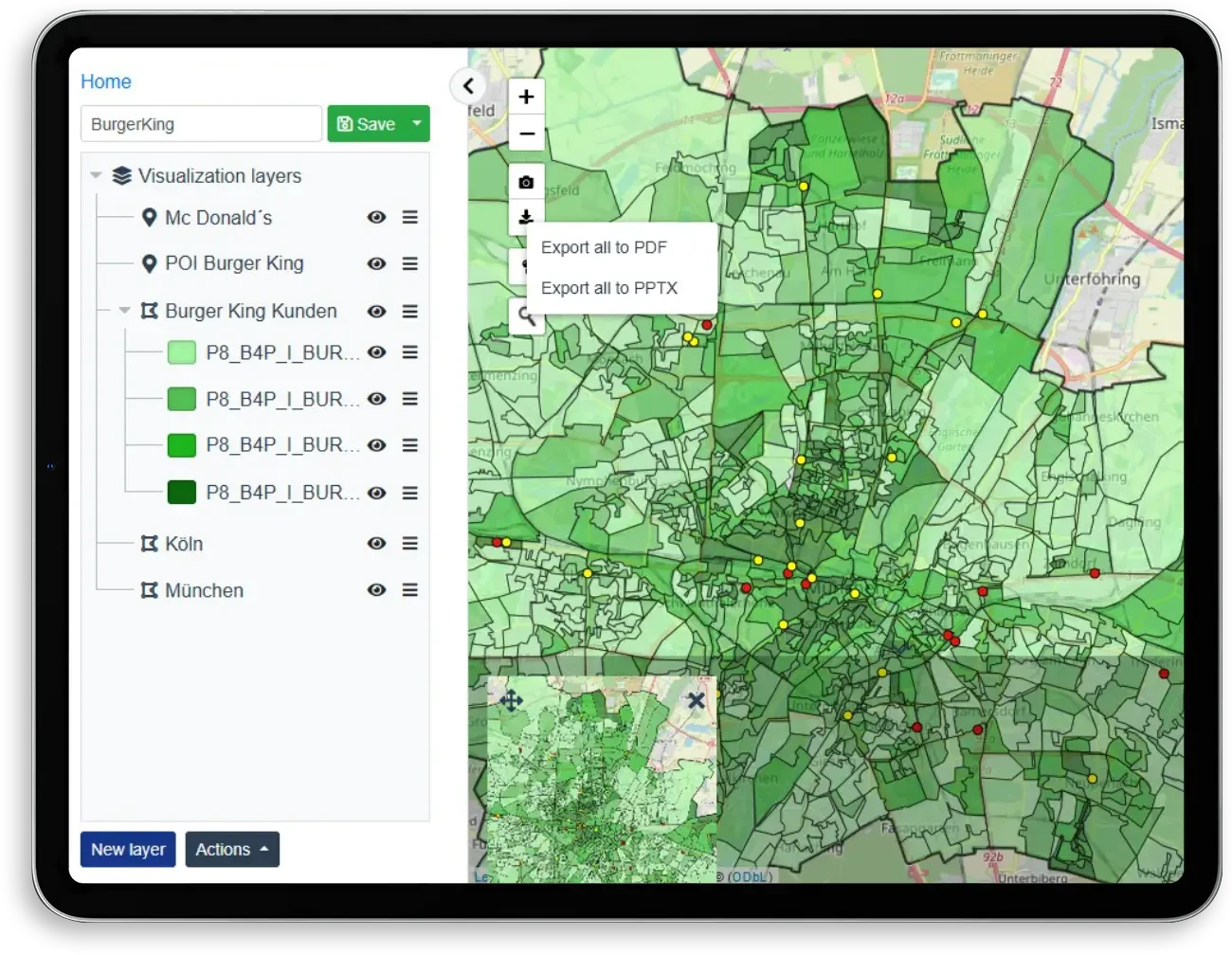This screenshot has height=955, width=1232.
Task: Collapse the Burger King Kunden group
Action: click(124, 310)
